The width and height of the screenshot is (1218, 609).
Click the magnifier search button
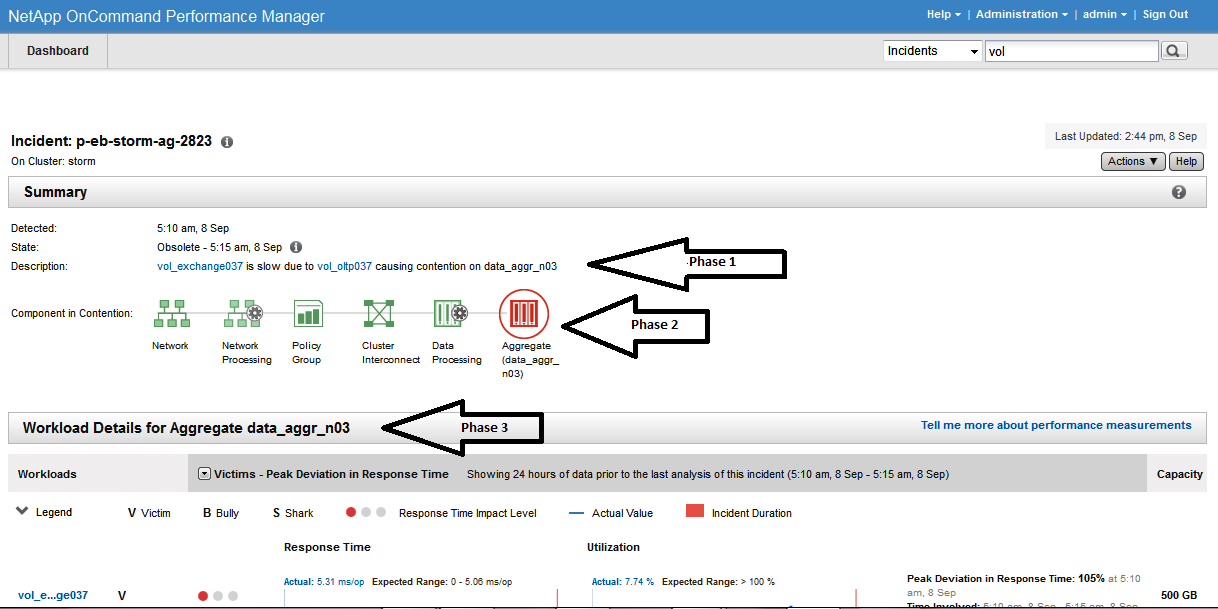click(x=1174, y=51)
